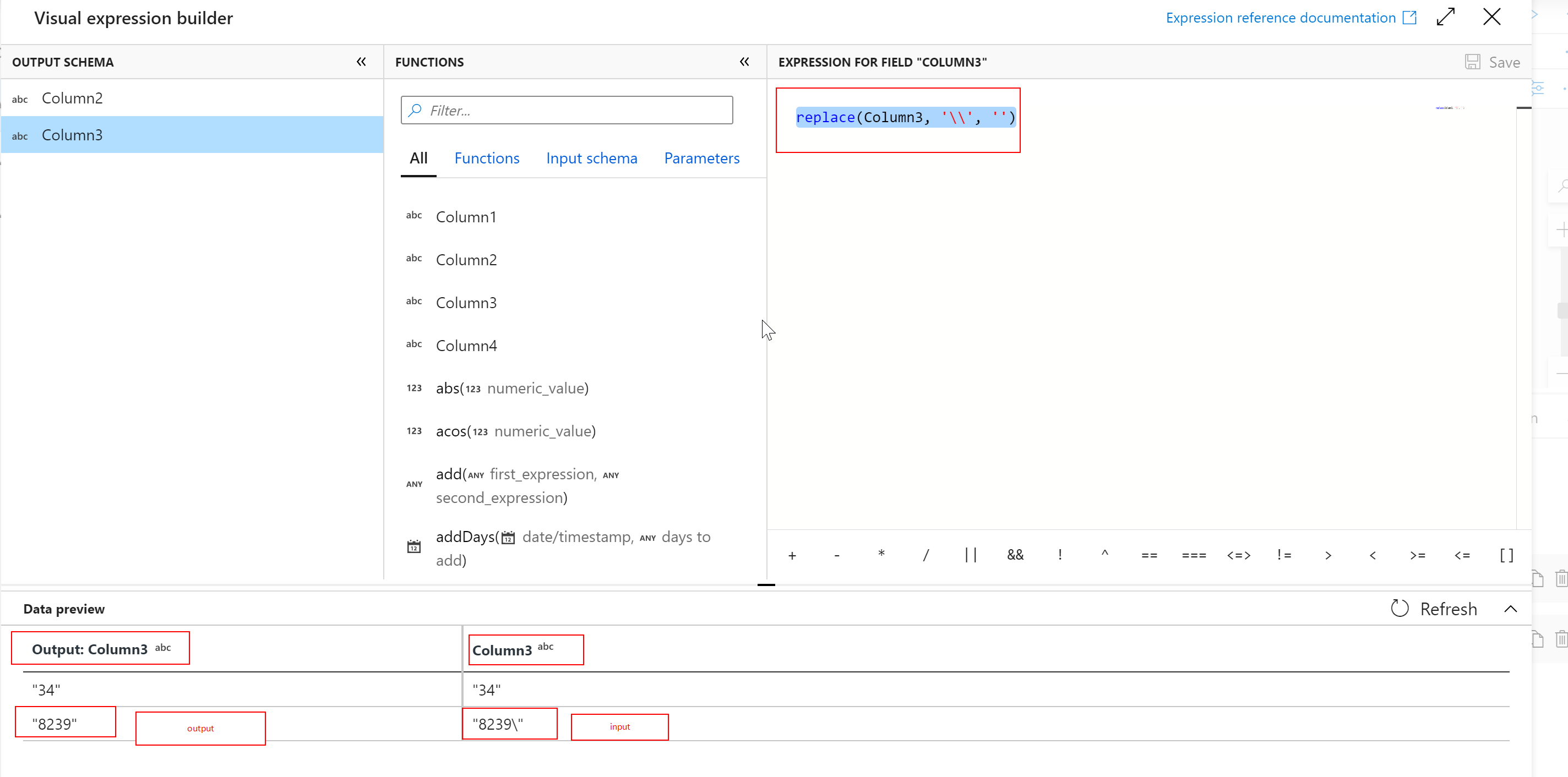
Task: Insert the && logical AND operator
Action: point(1015,555)
